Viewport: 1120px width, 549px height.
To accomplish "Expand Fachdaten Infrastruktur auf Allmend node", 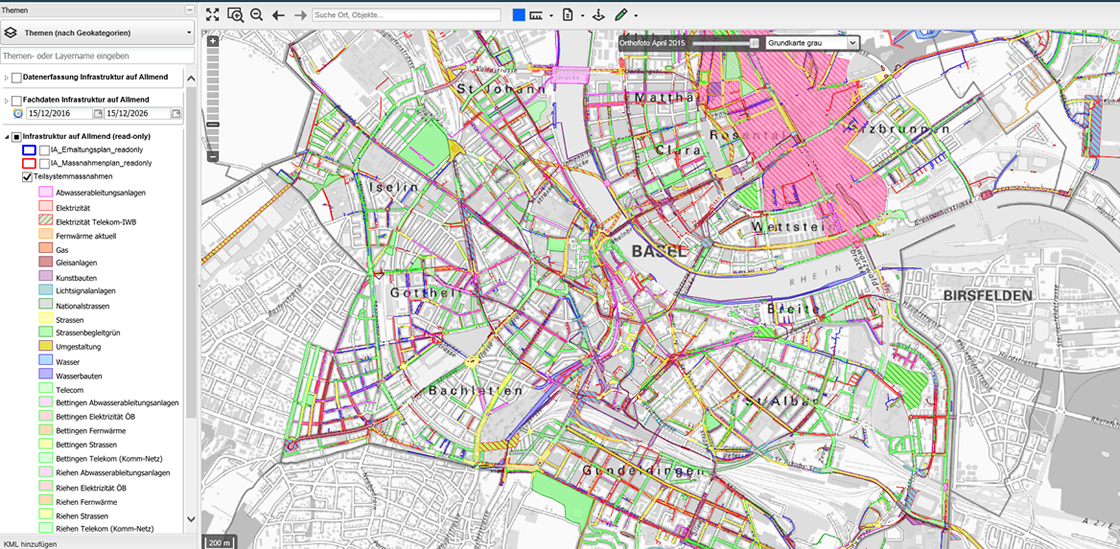I will pos(6,101).
